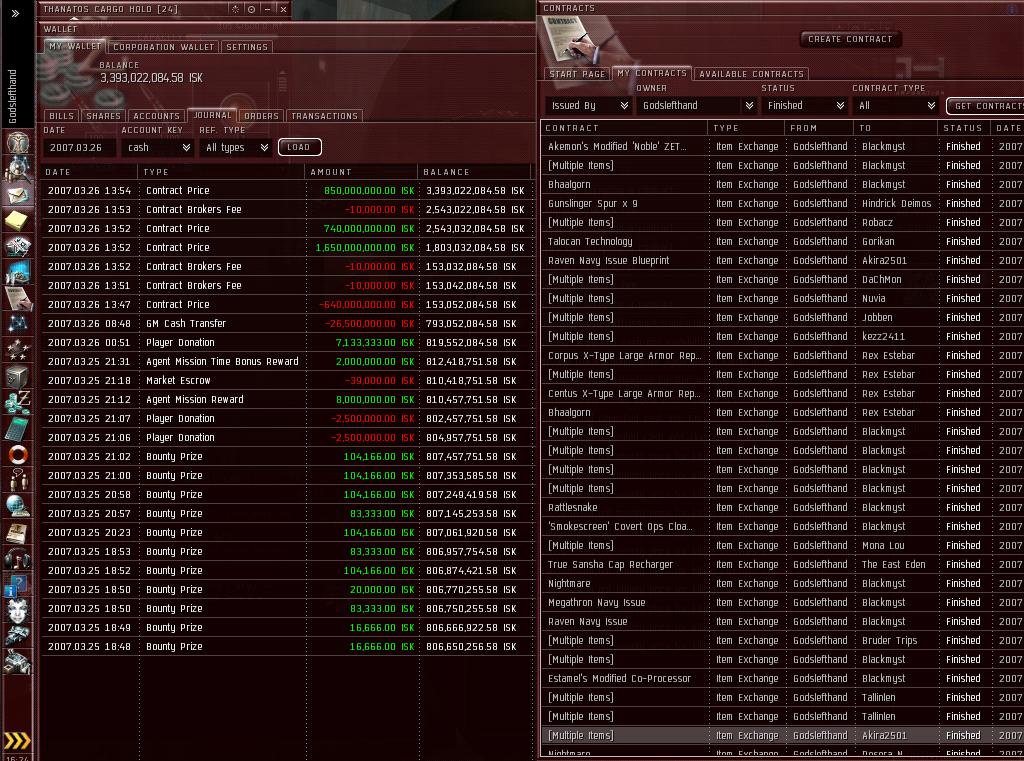This screenshot has height=761, width=1024.
Task: Open the globe browser icon
Action: click(x=18, y=506)
